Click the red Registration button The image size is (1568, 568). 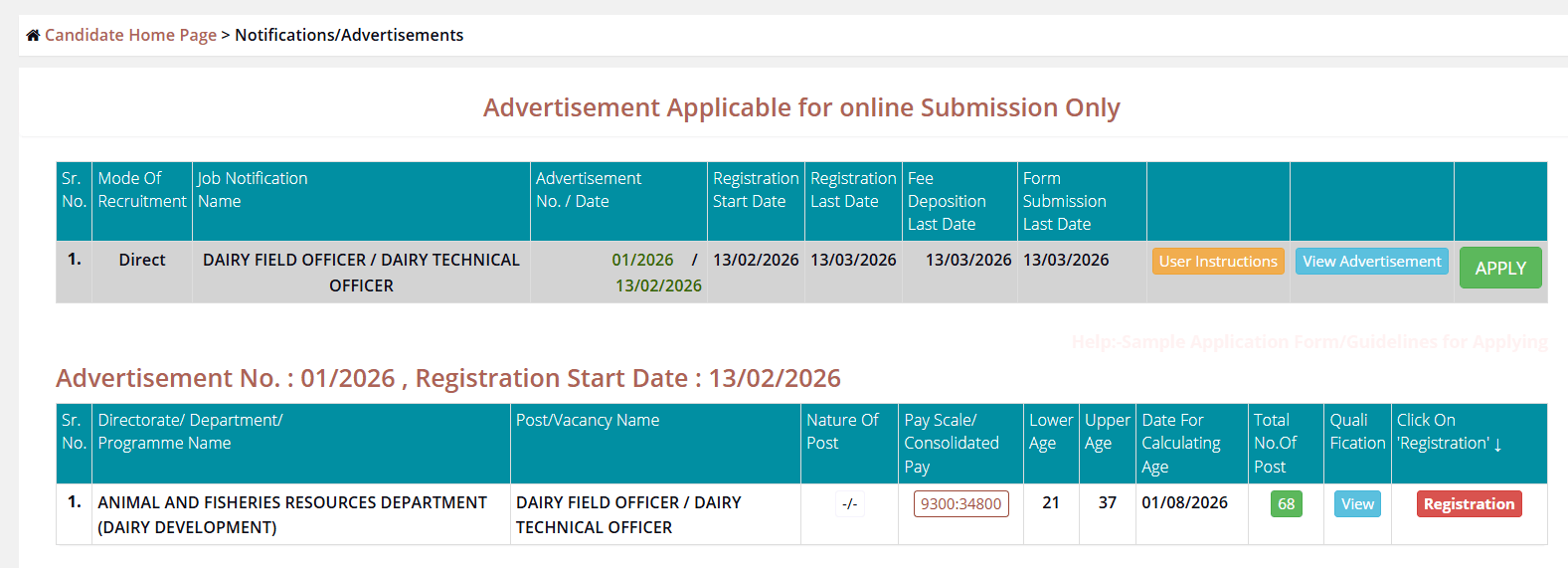click(x=1469, y=504)
